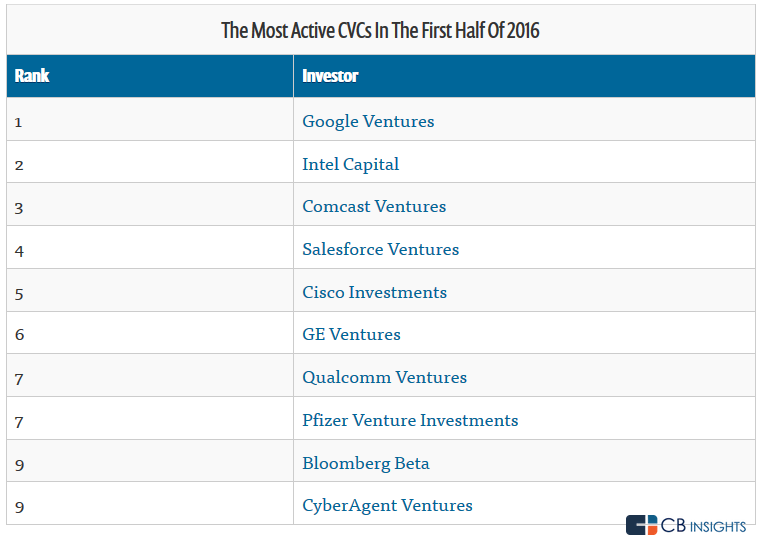Image resolution: width=757 pixels, height=543 pixels.
Task: Select Pfizer Venture Investments link
Action: [x=410, y=420]
